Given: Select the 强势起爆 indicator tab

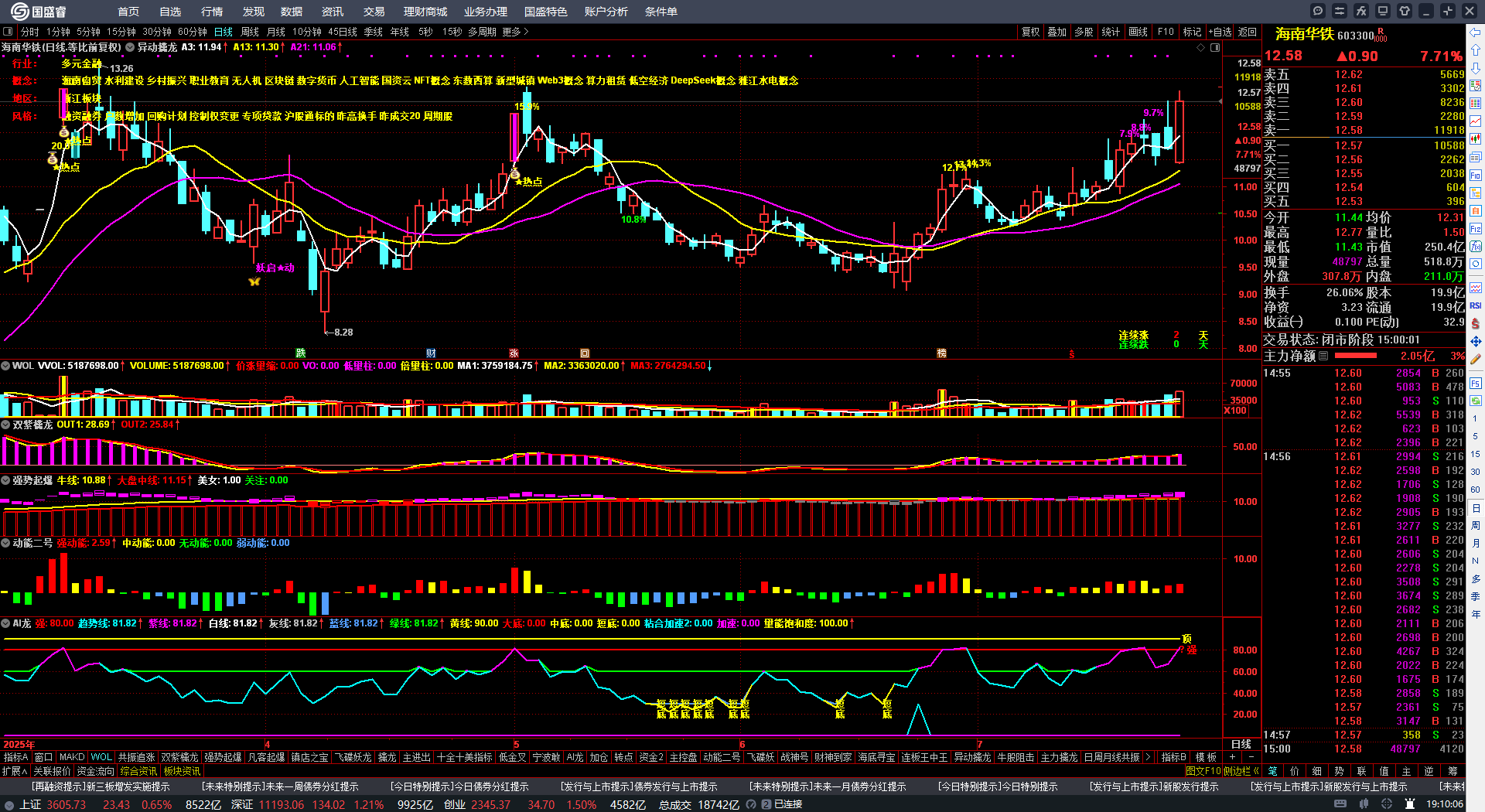Looking at the screenshot, I should click(x=223, y=757).
